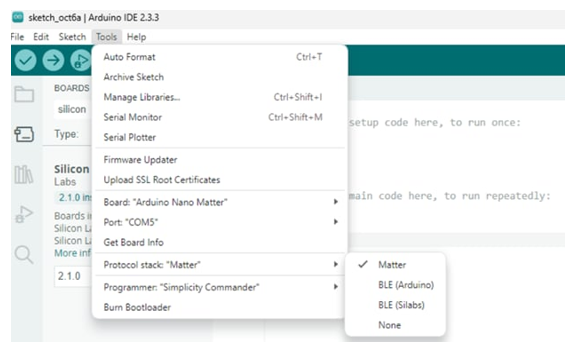583x360 pixels.
Task: Open the Boards Manager sidebar icon
Action: coord(24,134)
